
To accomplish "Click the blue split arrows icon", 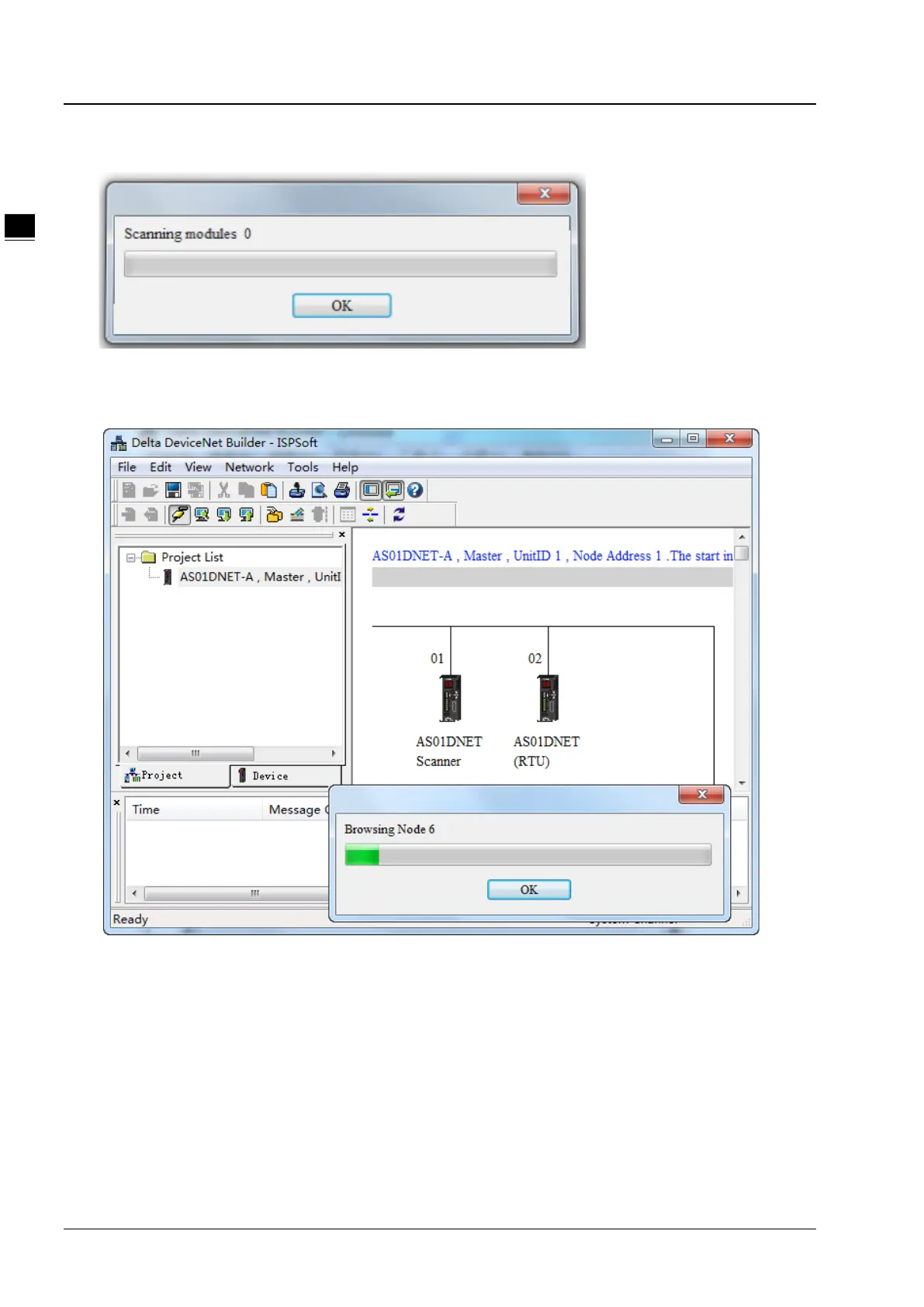I will (x=370, y=514).
